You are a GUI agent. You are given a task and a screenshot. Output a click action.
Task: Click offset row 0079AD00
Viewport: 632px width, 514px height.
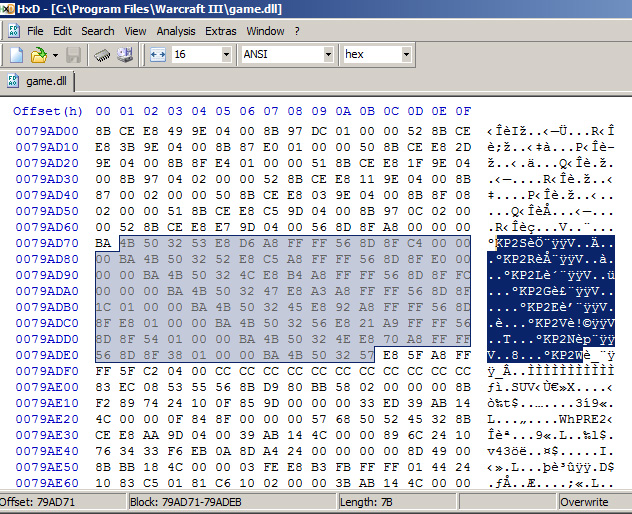[x=47, y=131]
